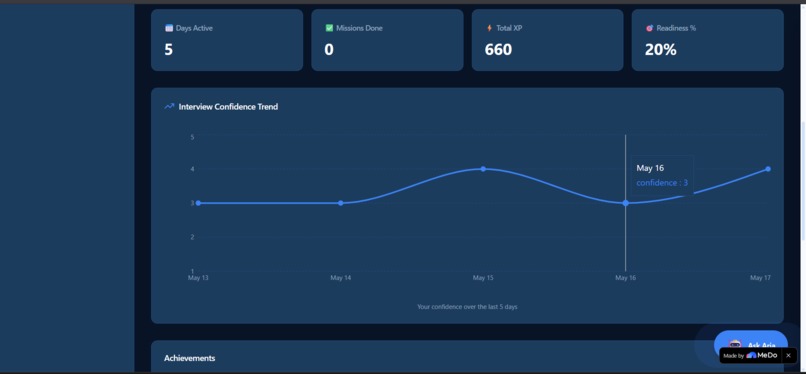Click the May 16 x-axis label

click(x=626, y=278)
